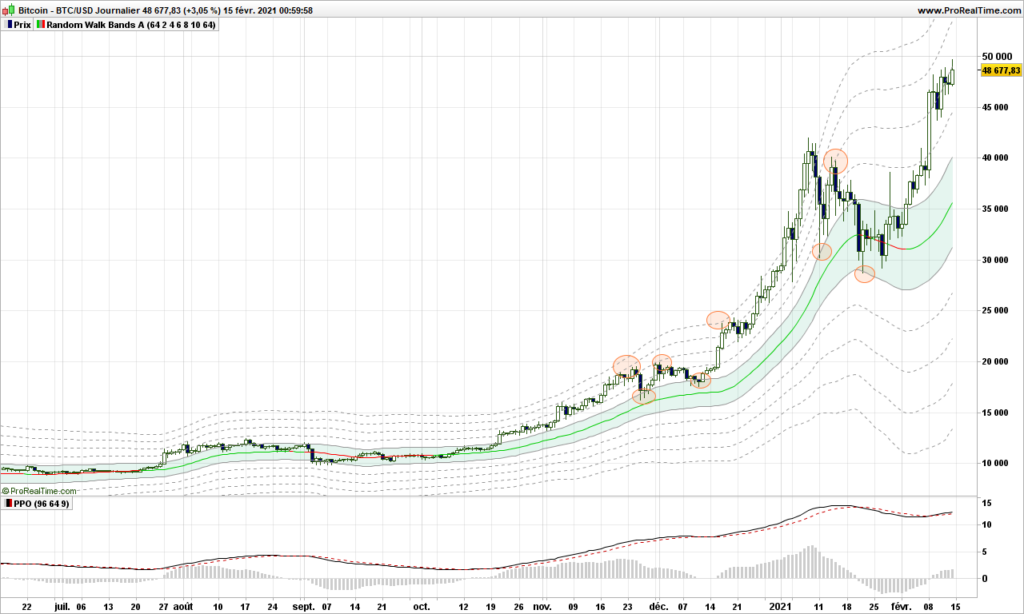The height and width of the screenshot is (614, 1024).
Task: Click the 15 000 price axis label
Action: [x=995, y=412]
